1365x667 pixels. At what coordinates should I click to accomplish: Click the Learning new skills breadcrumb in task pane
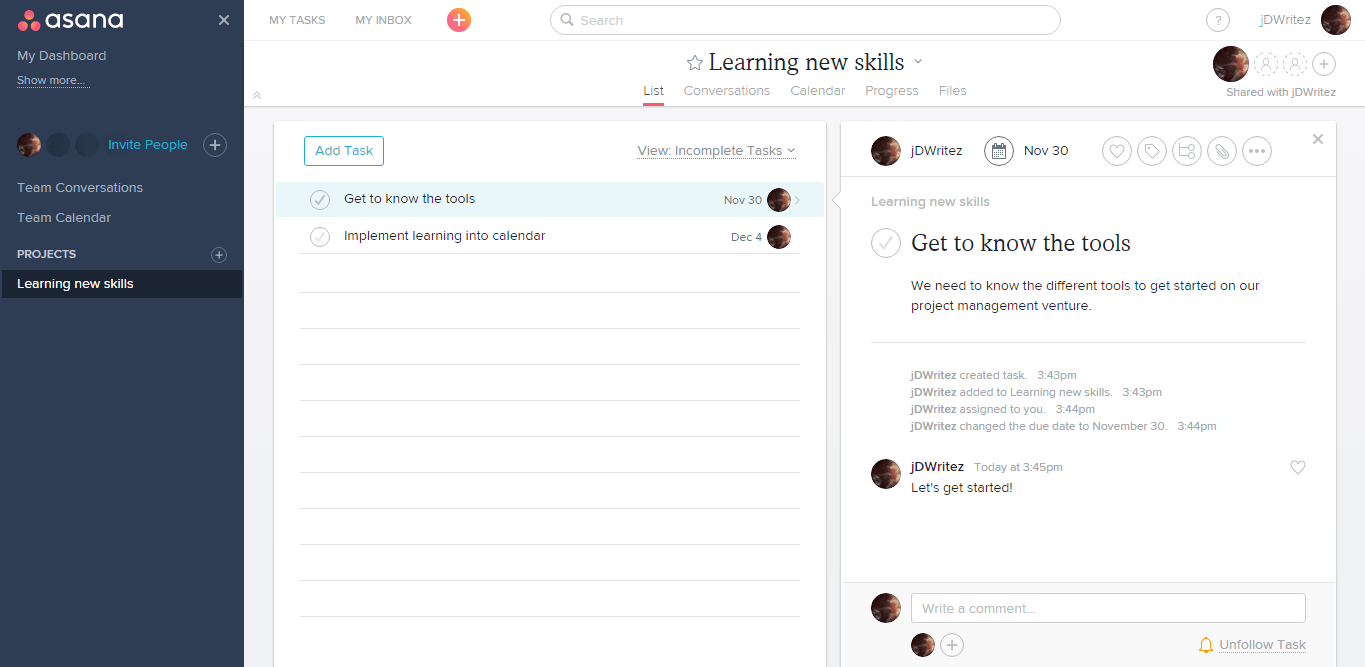point(930,202)
